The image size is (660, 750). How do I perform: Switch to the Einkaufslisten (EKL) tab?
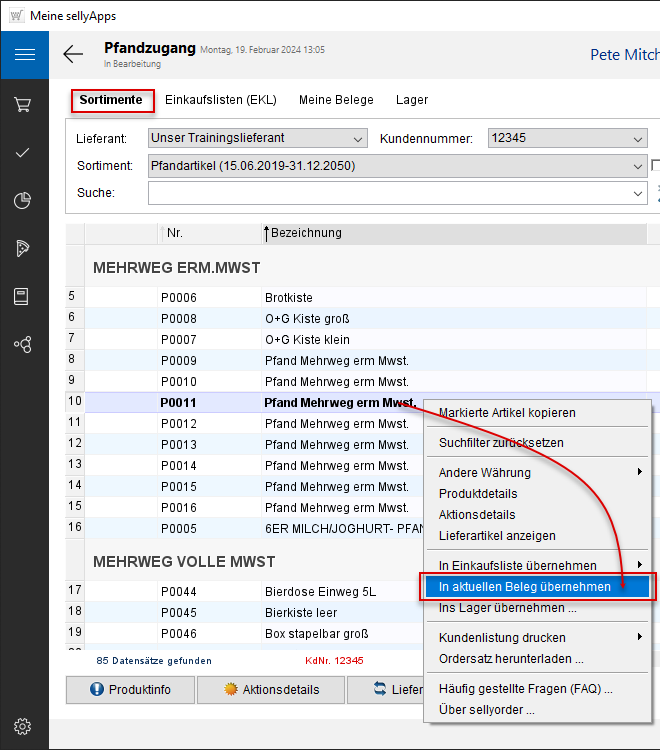click(x=220, y=100)
